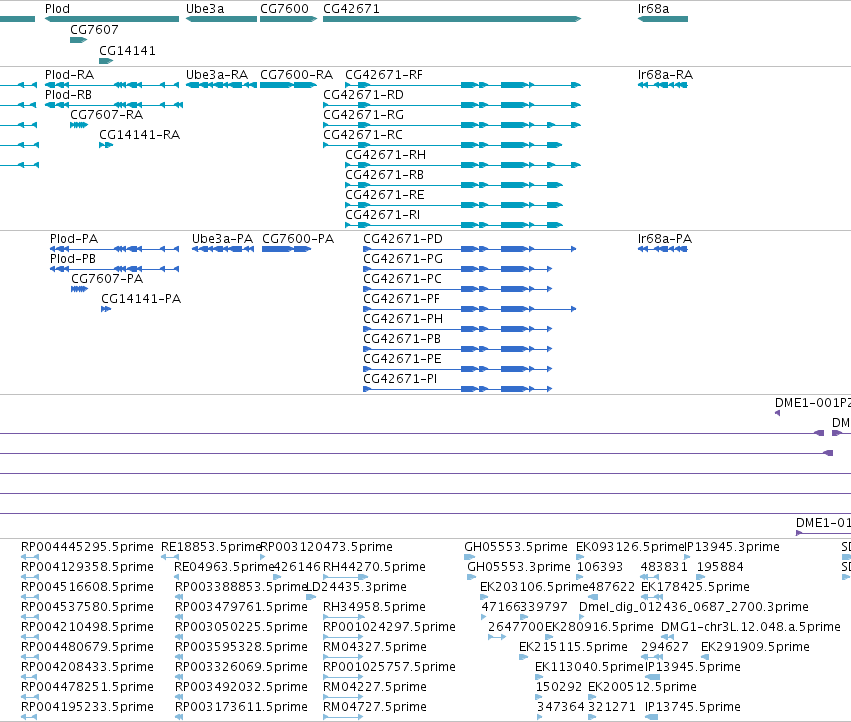The height and width of the screenshot is (722, 851).
Task: Click EST LD24435.3prime
Action: tap(356, 587)
